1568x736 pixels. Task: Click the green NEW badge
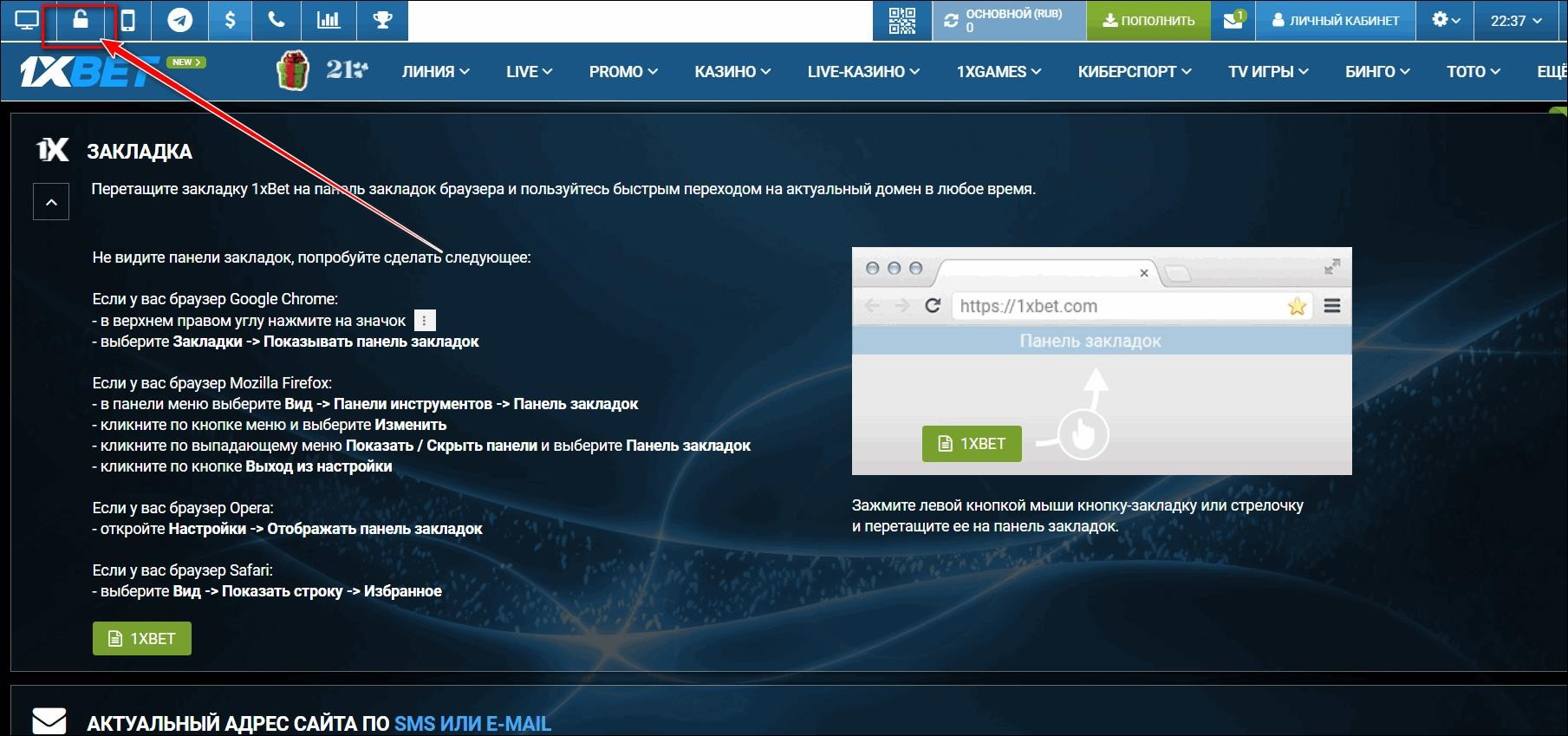(x=185, y=62)
